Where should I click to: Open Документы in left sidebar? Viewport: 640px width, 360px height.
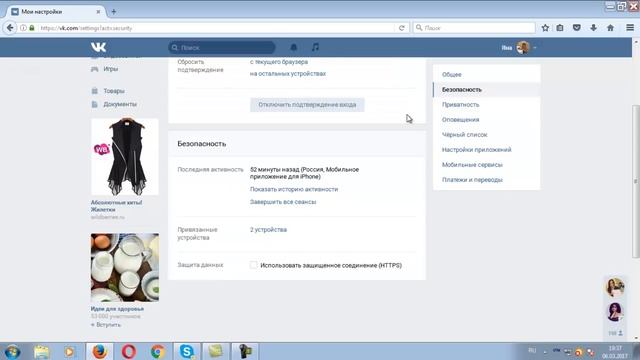click(120, 104)
